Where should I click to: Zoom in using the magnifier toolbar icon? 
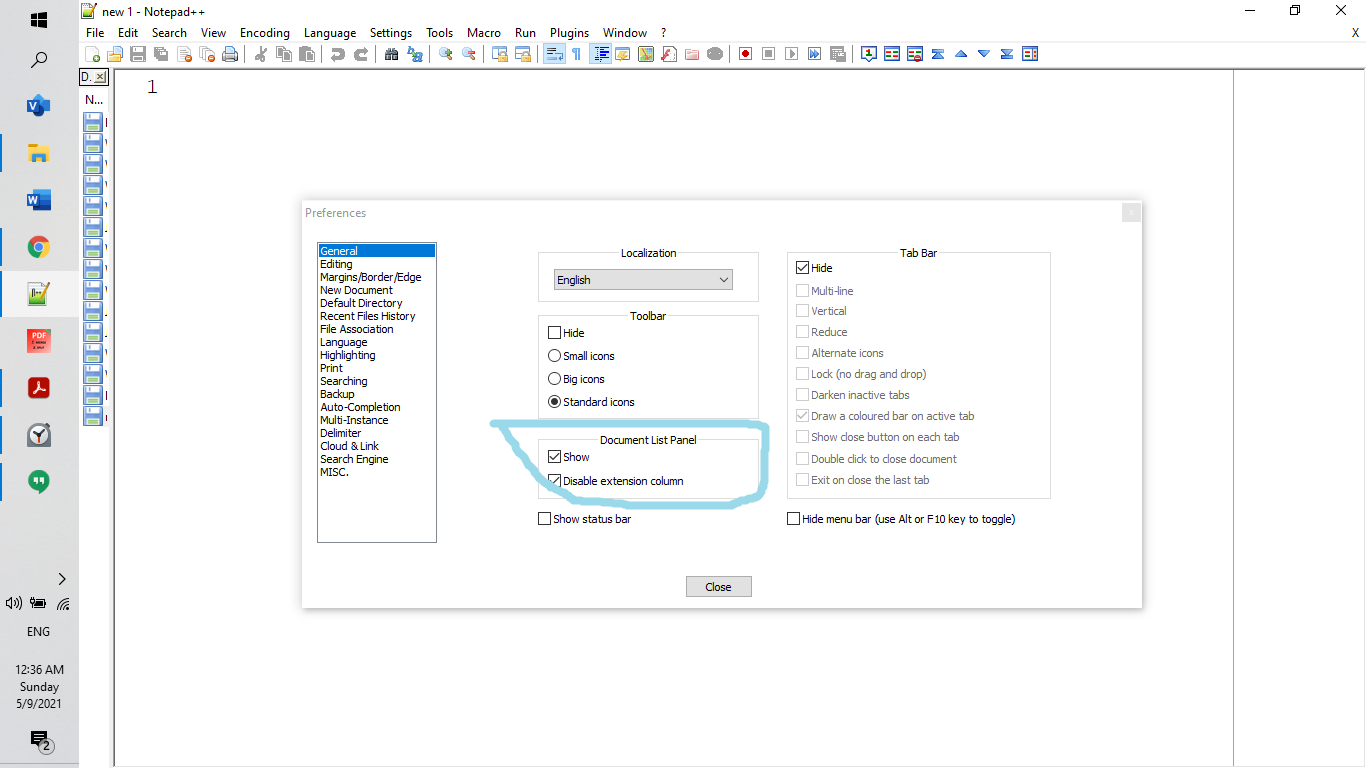[x=445, y=53]
